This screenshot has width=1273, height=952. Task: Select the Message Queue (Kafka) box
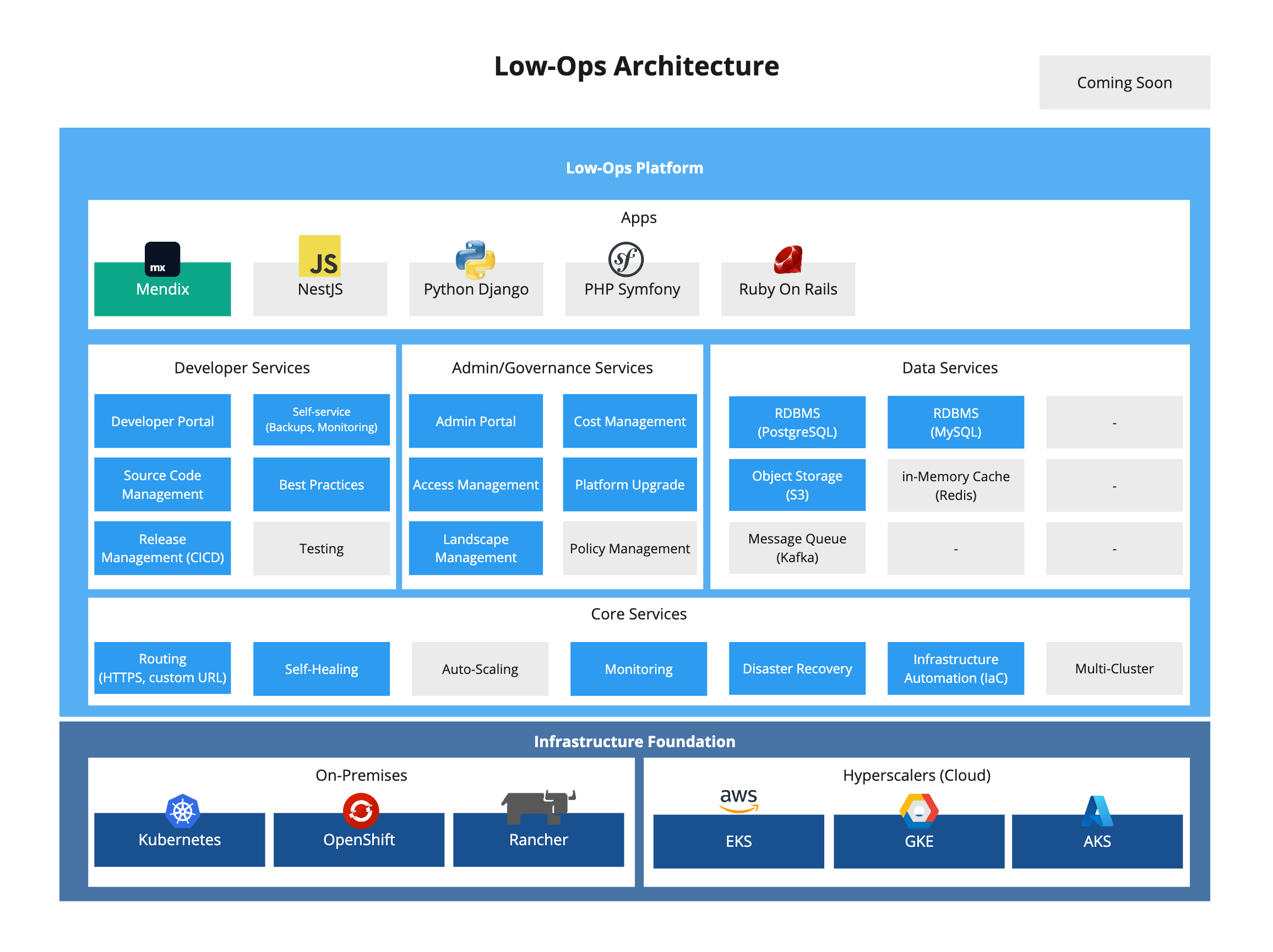click(x=797, y=547)
